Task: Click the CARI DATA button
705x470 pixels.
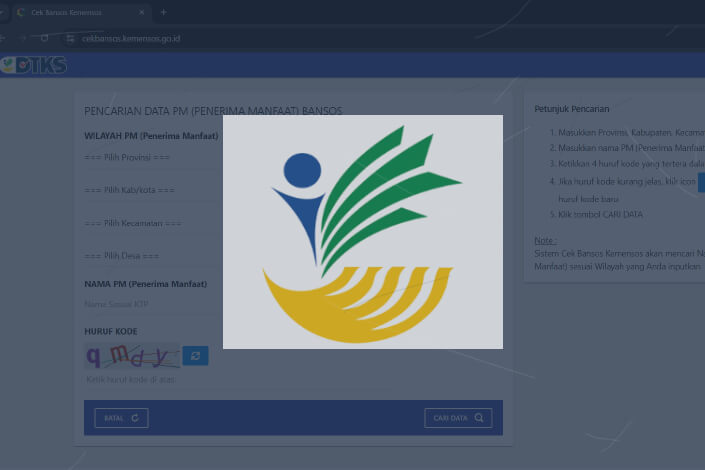Action: coord(458,418)
